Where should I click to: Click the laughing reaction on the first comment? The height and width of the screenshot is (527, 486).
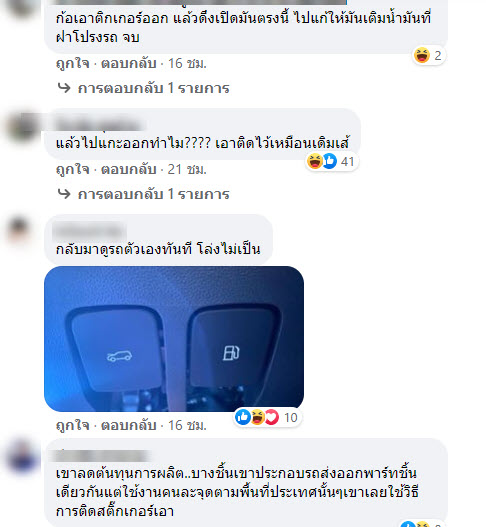421,55
